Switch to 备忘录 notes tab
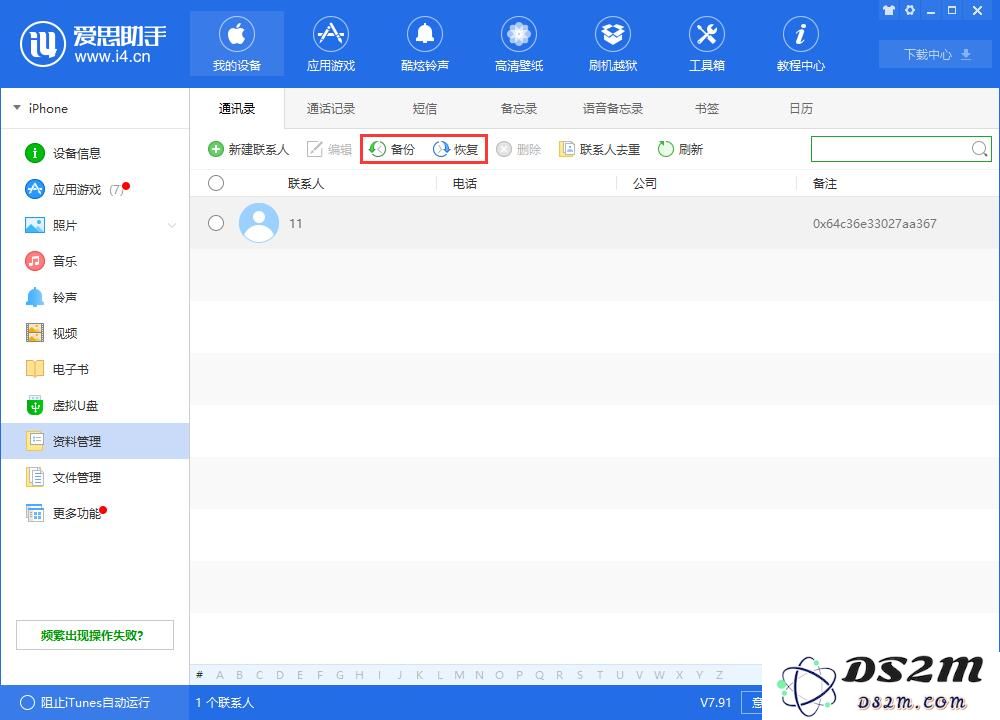The height and width of the screenshot is (720, 1000). click(518, 108)
